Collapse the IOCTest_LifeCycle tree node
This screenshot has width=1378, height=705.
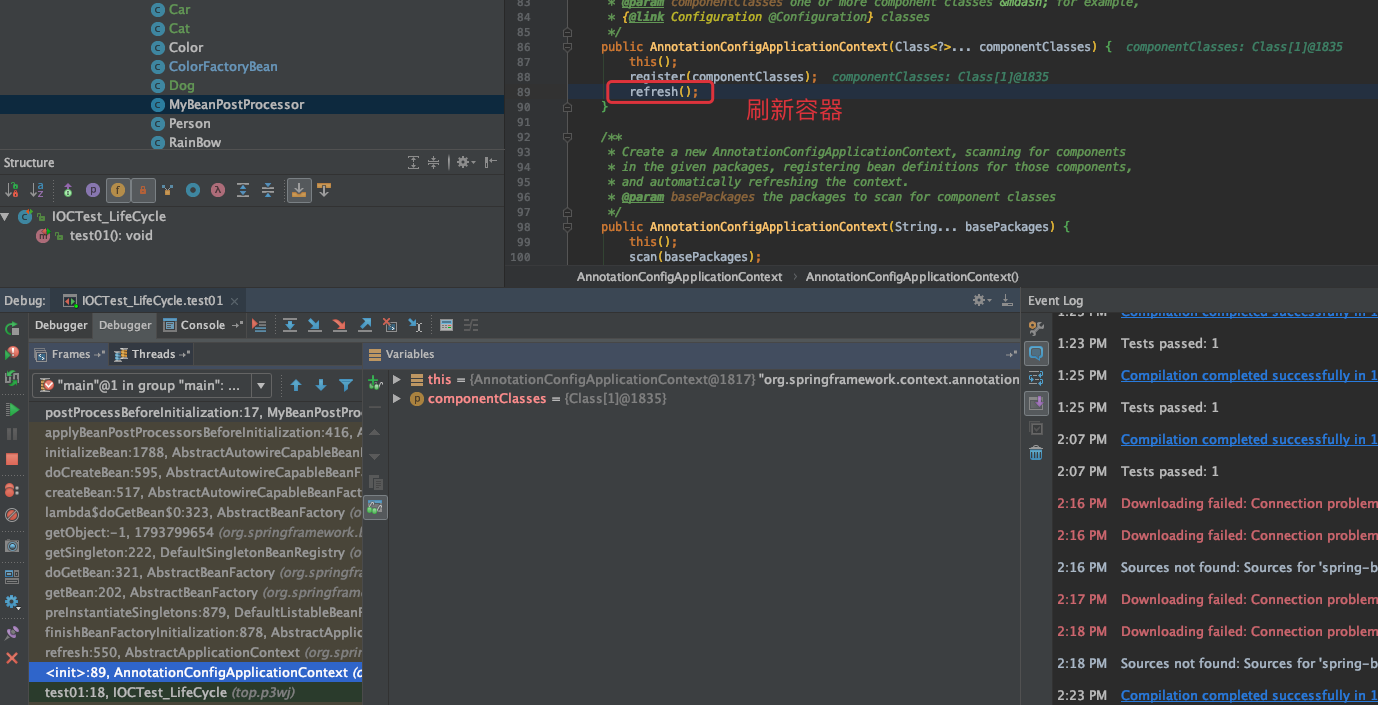(x=6, y=217)
